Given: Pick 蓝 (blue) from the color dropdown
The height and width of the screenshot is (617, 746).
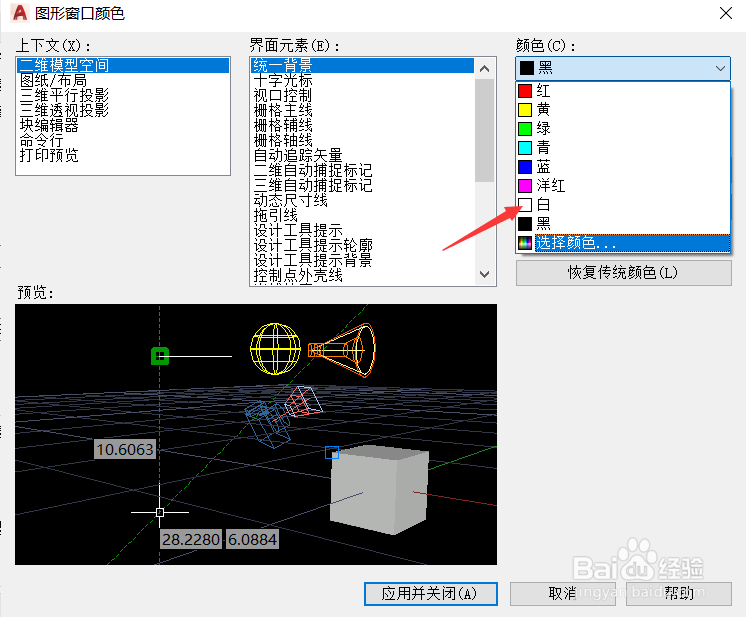Looking at the screenshot, I should 623,166.
